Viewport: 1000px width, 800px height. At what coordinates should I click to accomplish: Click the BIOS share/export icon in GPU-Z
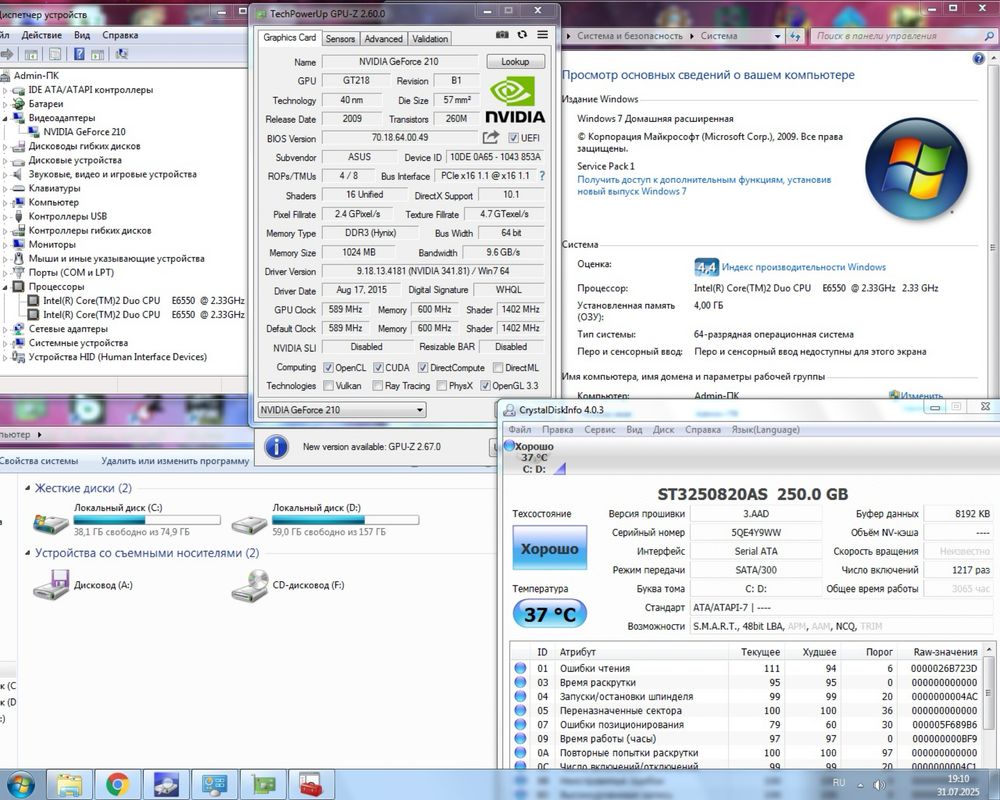pos(490,137)
